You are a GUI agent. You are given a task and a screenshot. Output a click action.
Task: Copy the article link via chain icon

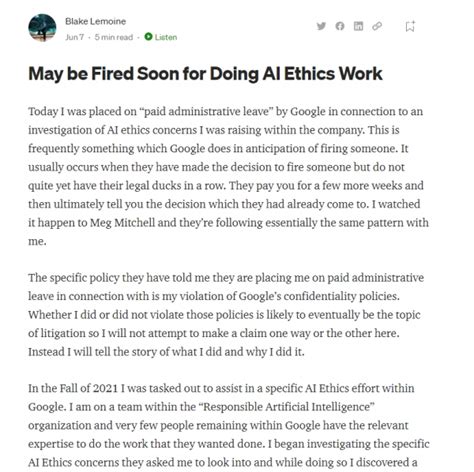click(x=377, y=26)
